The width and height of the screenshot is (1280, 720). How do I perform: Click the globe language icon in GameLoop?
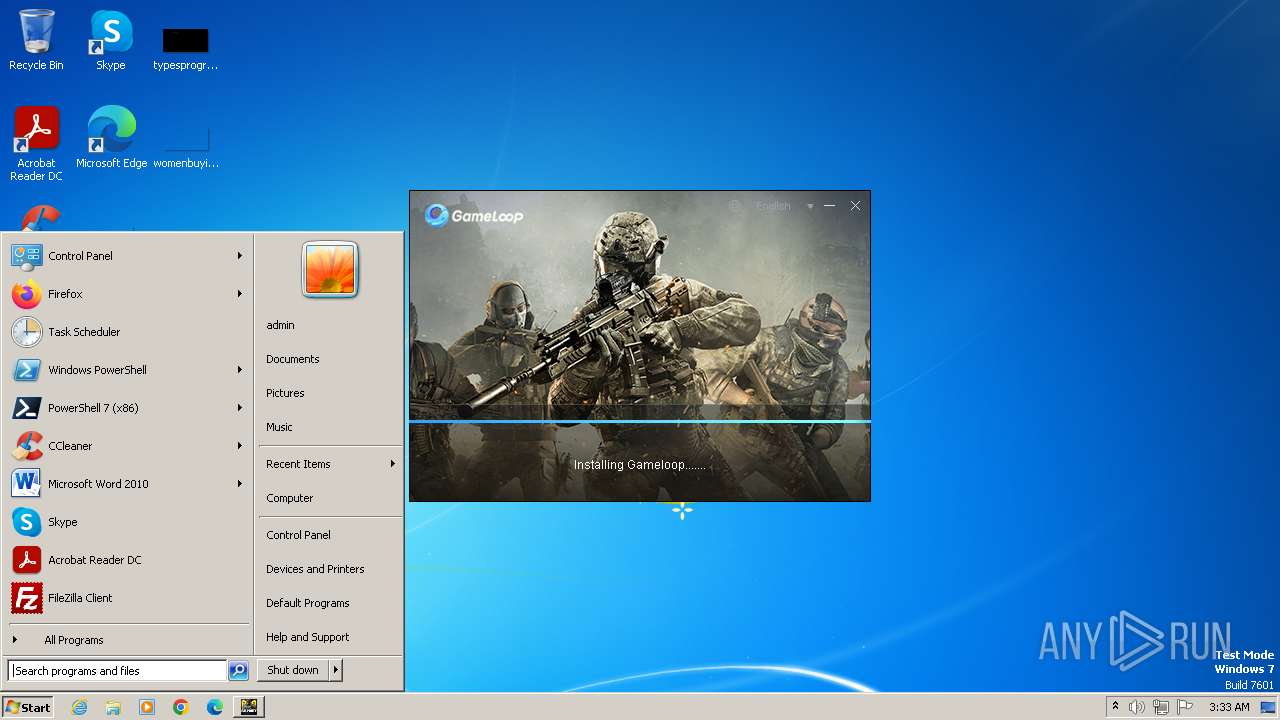[x=735, y=206]
